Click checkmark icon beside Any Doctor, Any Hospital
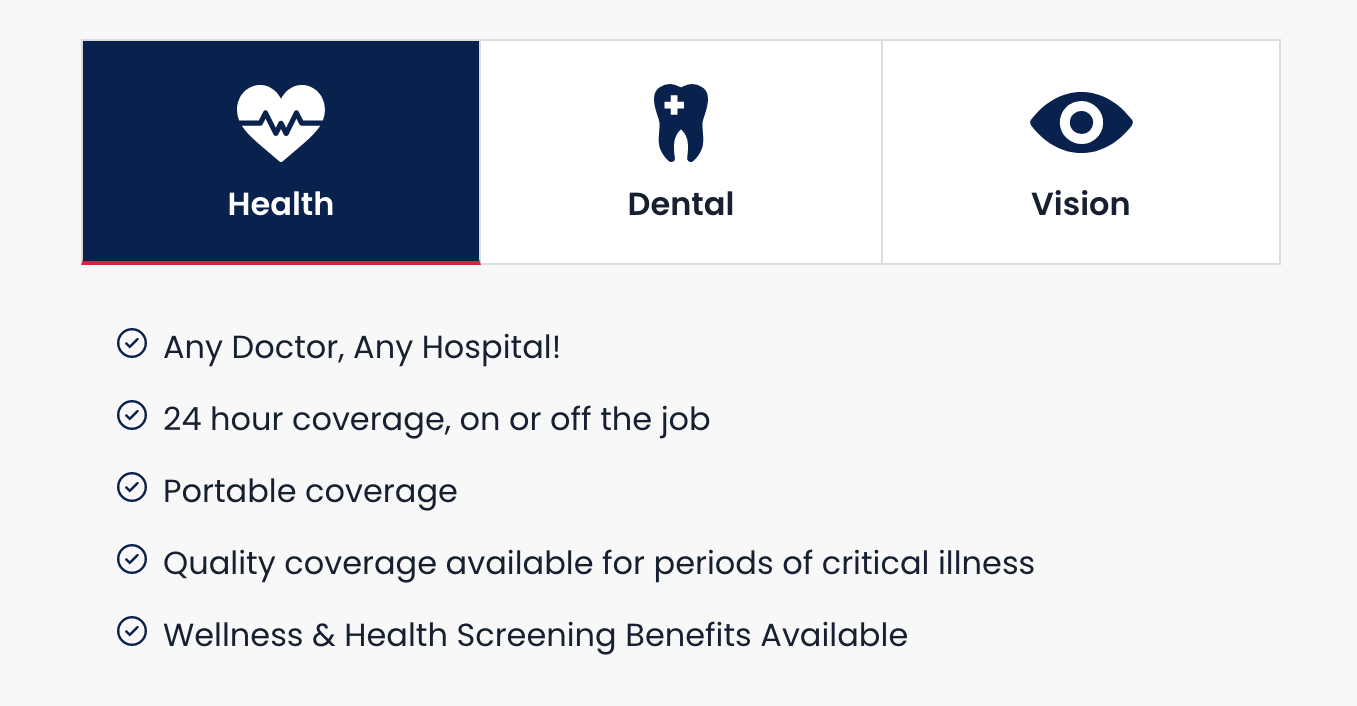Image resolution: width=1357 pixels, height=706 pixels. (x=132, y=344)
